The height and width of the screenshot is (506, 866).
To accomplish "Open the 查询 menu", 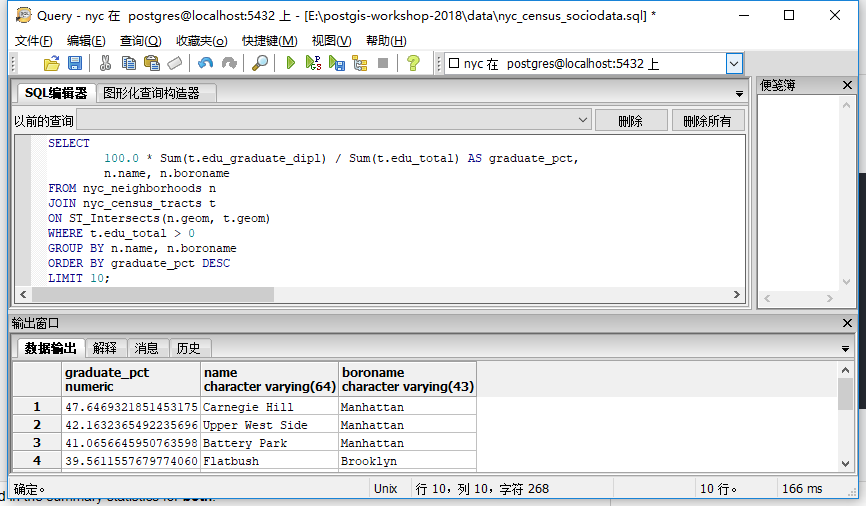I will pos(140,41).
